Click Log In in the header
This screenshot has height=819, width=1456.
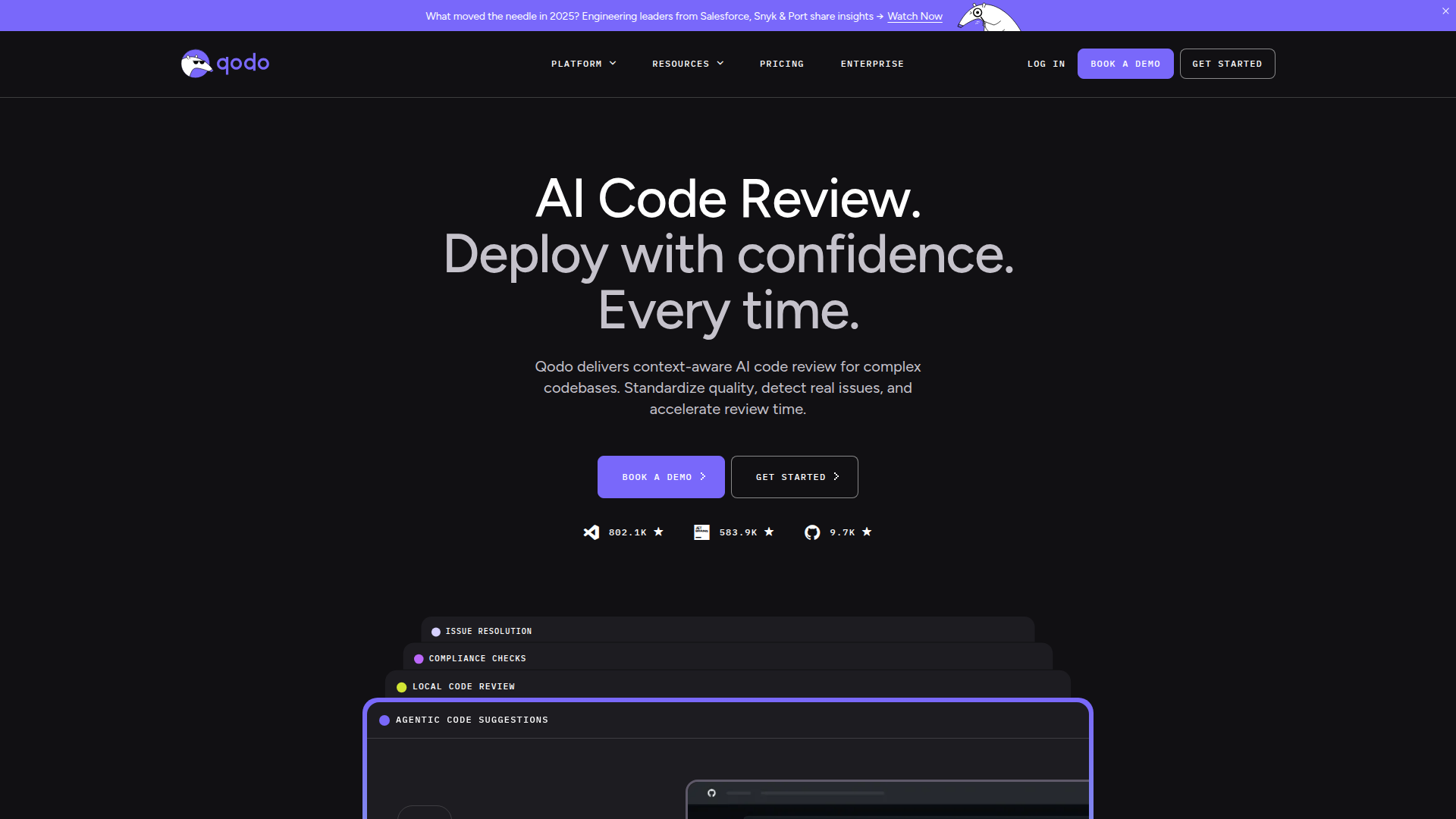[x=1046, y=64]
